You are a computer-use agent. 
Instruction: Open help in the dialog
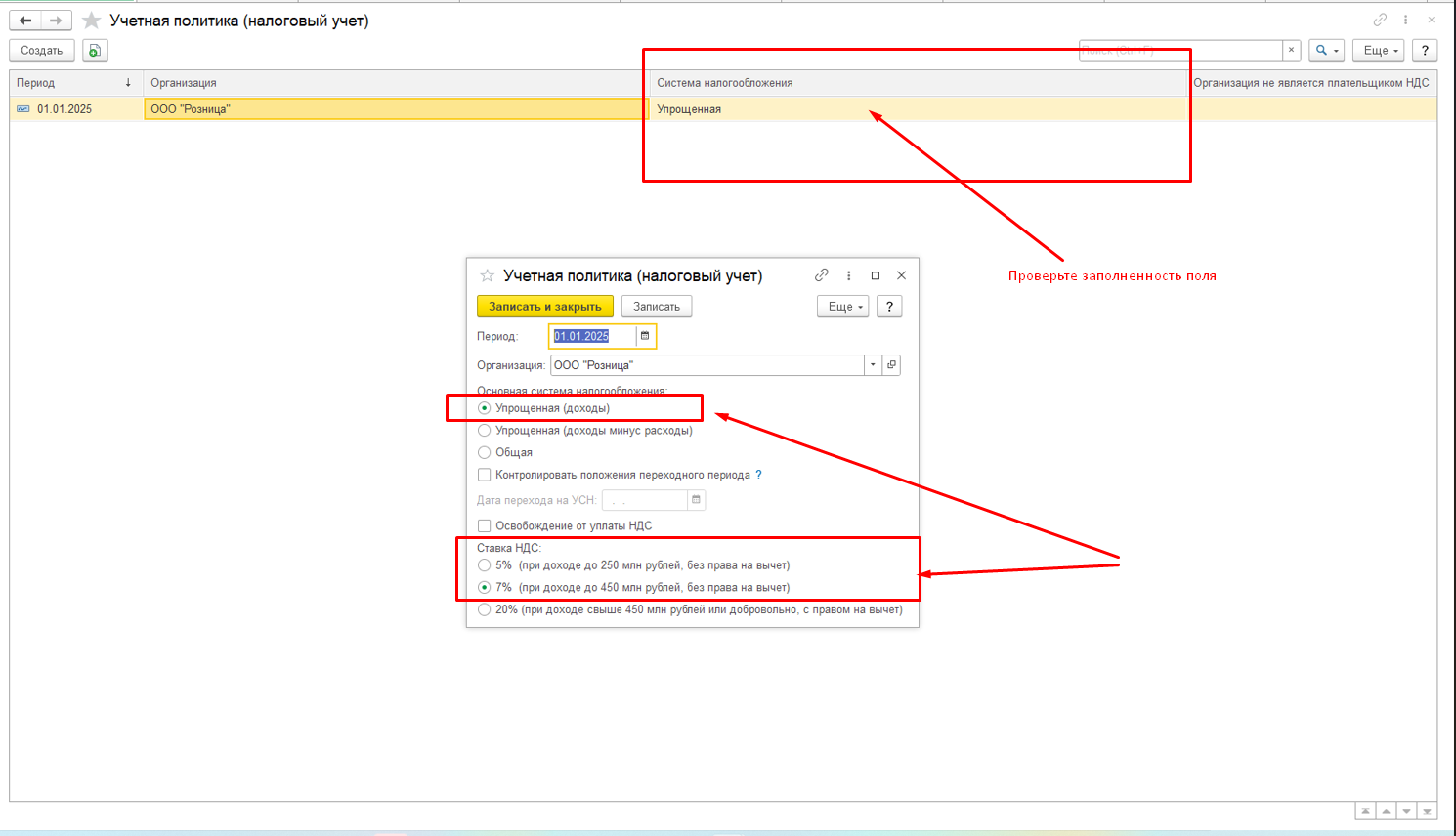click(x=889, y=307)
